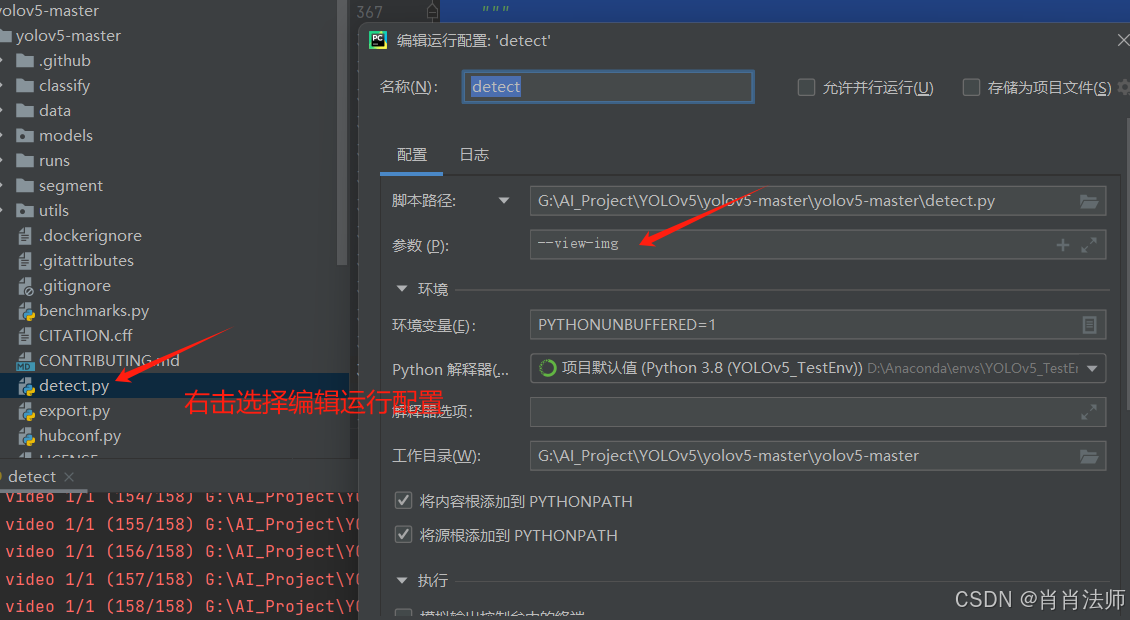The width and height of the screenshot is (1130, 620).
Task: Click the expand icon beside 解释器选项 field
Action: (1091, 410)
